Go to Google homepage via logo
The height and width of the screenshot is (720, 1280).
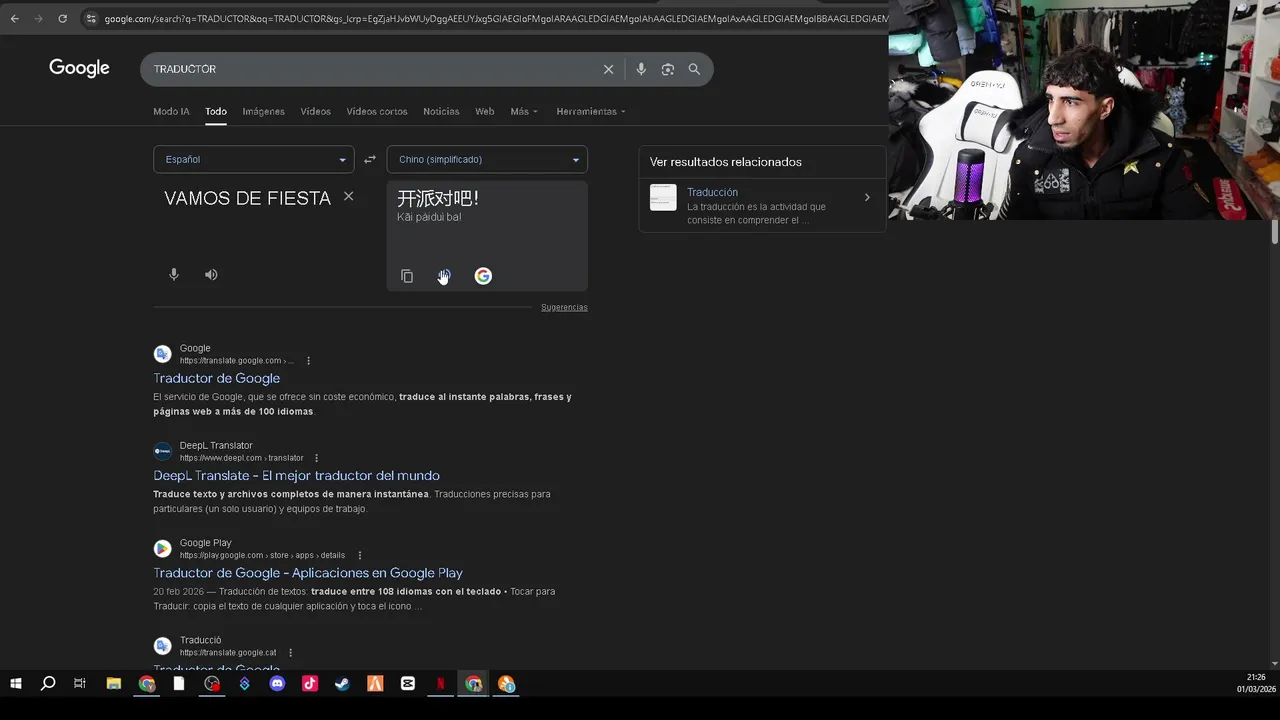pyautogui.click(x=79, y=68)
